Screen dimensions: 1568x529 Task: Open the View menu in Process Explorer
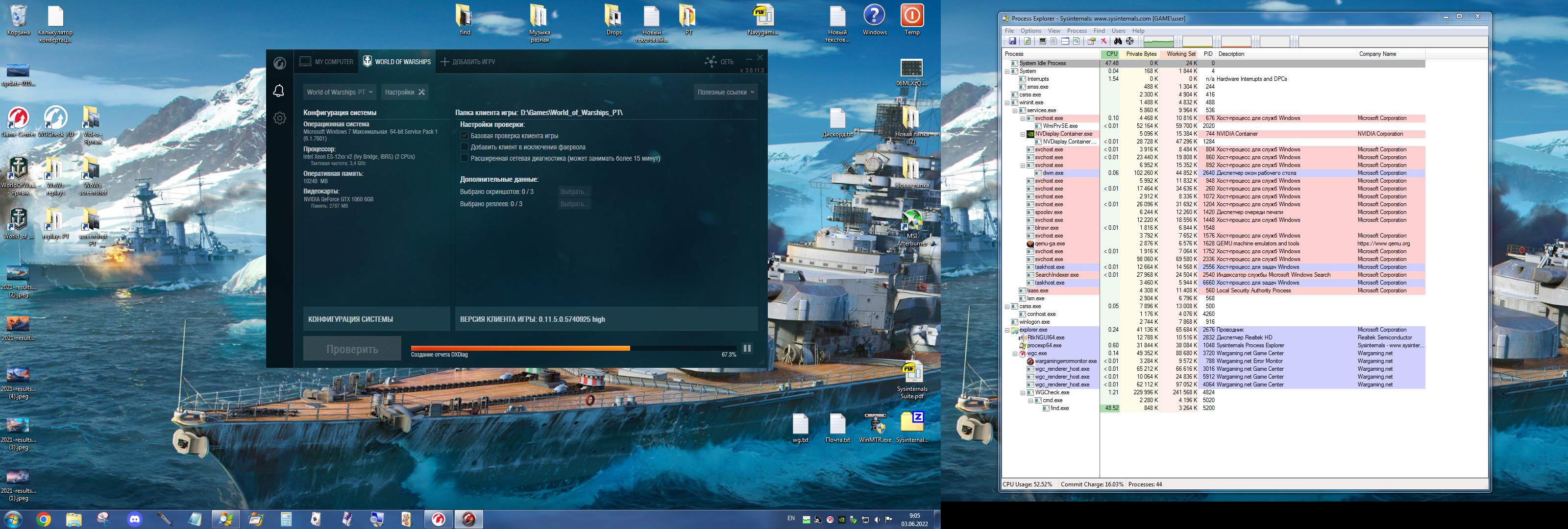(x=1053, y=30)
